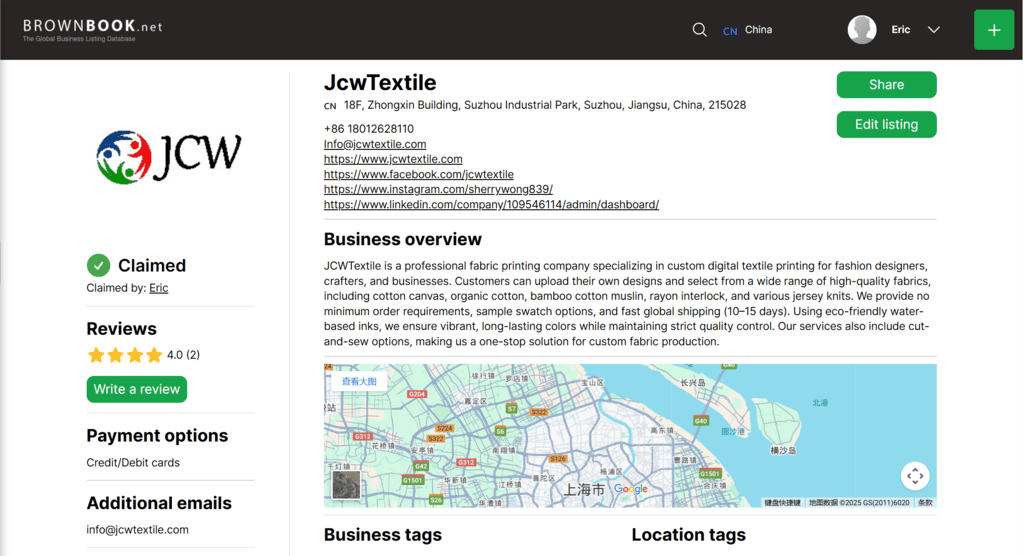This screenshot has width=1023, height=556.
Task: Click the Google logo on the map
Action: point(630,489)
